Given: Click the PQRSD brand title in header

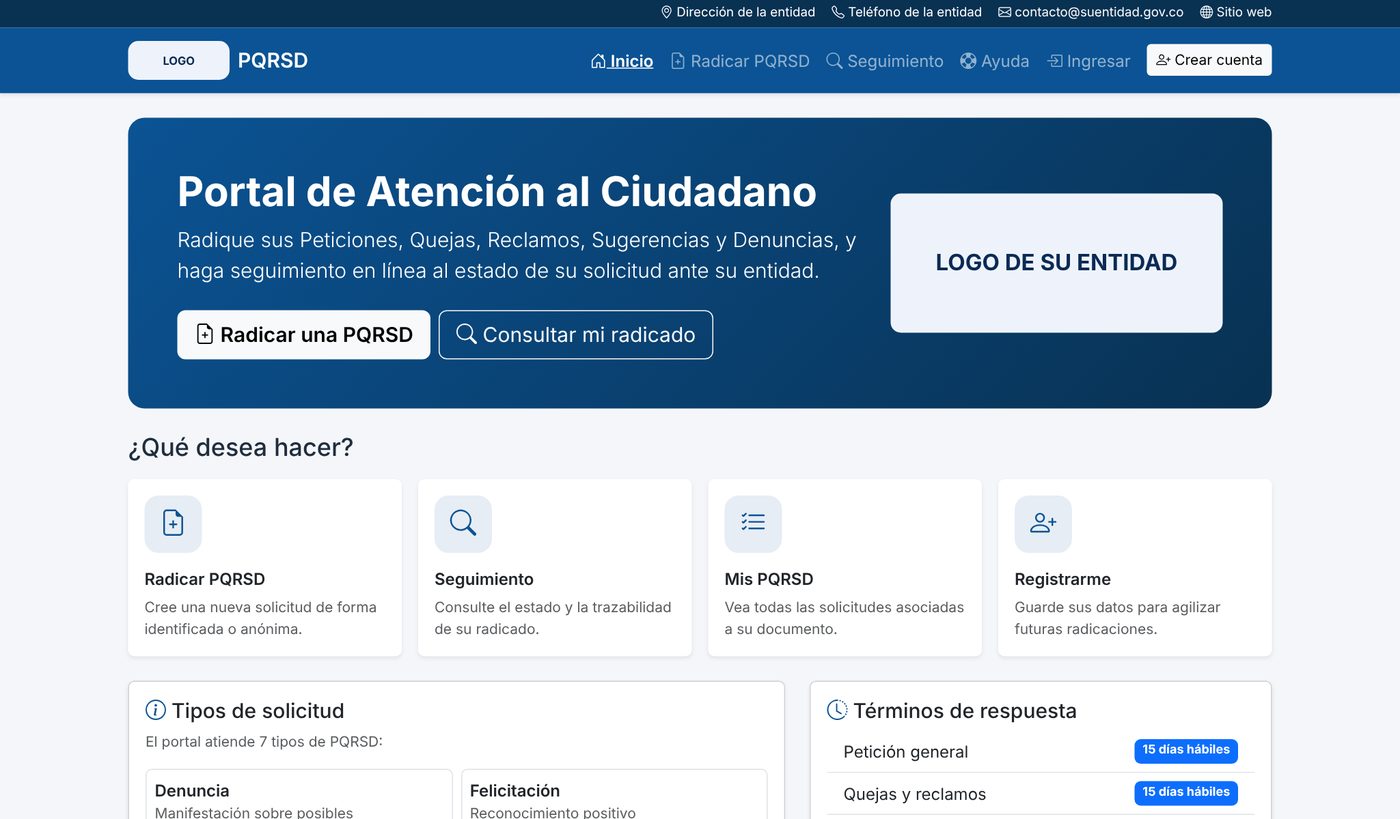Looking at the screenshot, I should point(273,60).
